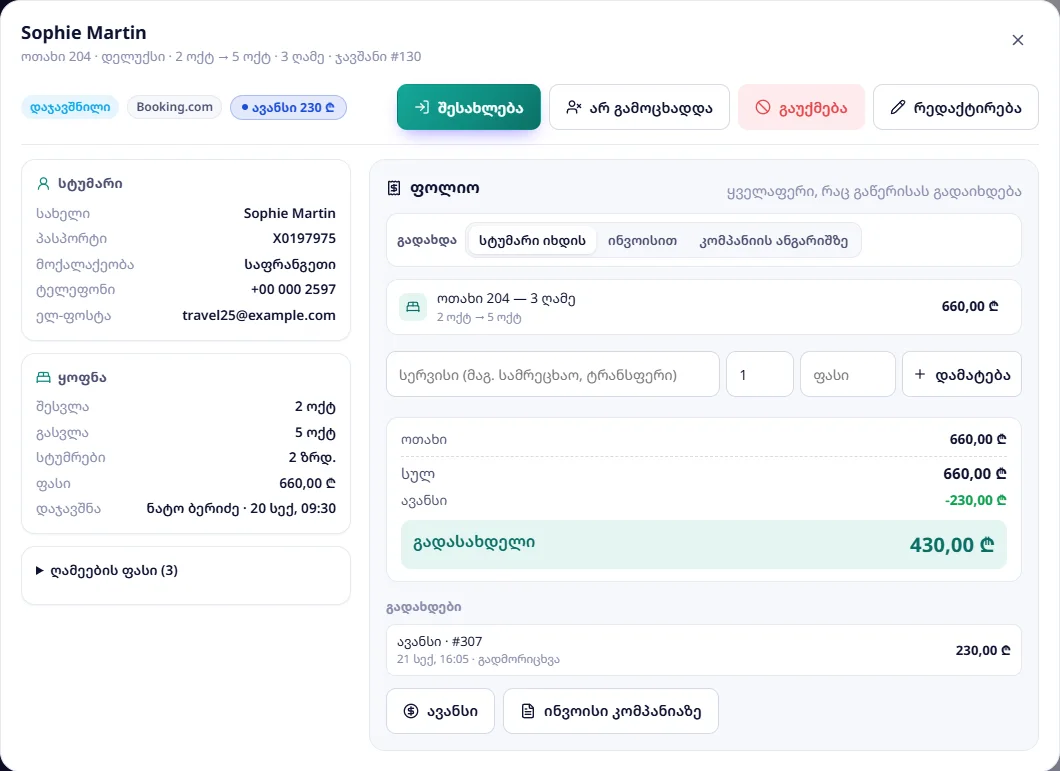
Task: Expand the ღამეების ფასი (3) section
Action: coord(107,570)
